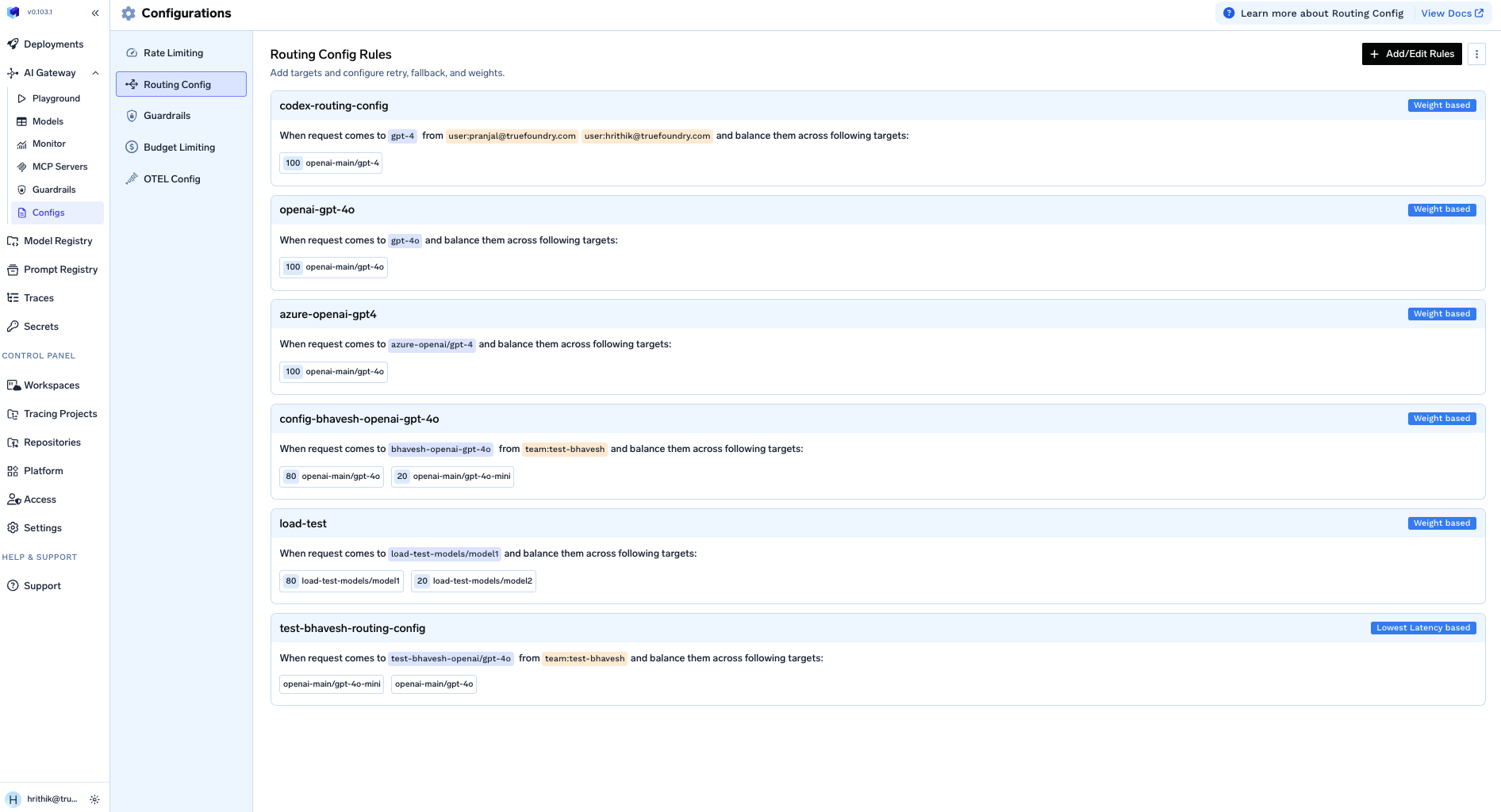Toggle the light/dark theme switch
Image resolution: width=1501 pixels, height=812 pixels.
[x=95, y=799]
